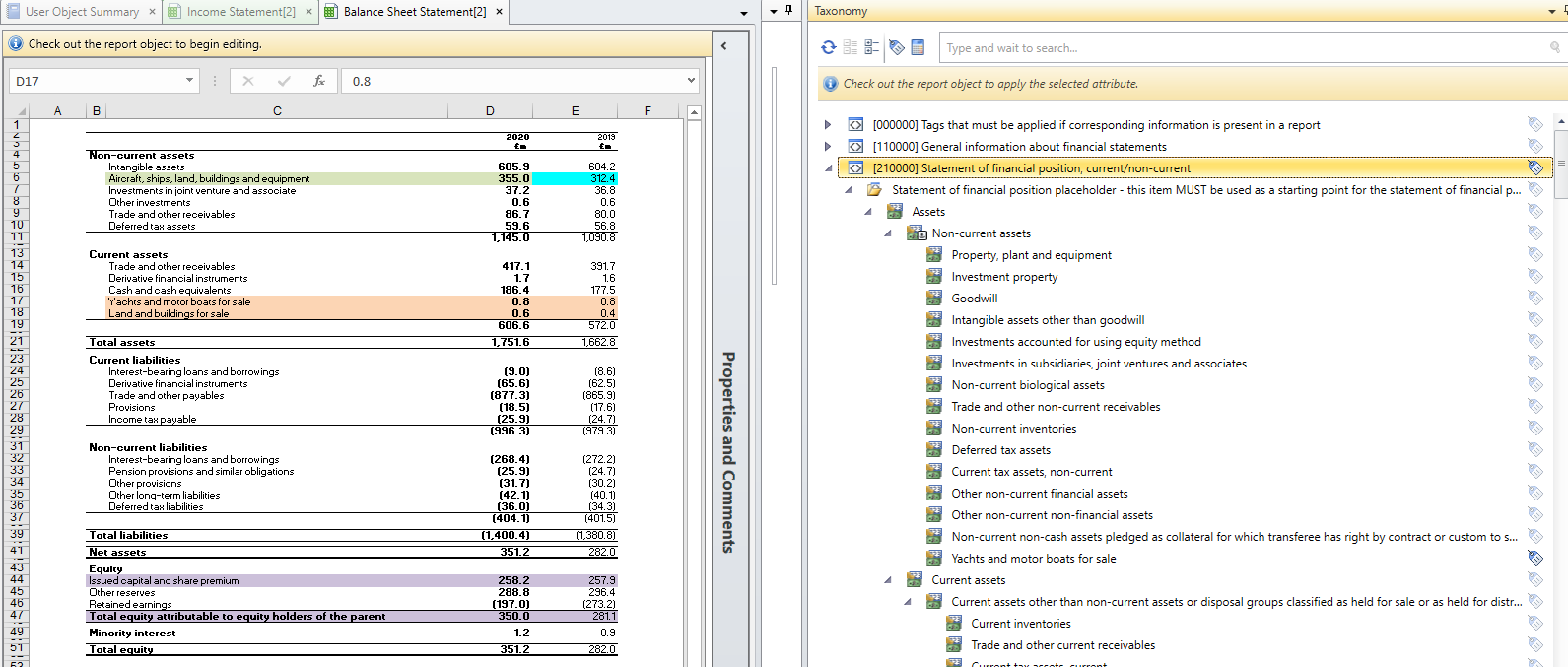Select Trade and other current receivables item
This screenshot has width=1568, height=667.
click(1062, 644)
